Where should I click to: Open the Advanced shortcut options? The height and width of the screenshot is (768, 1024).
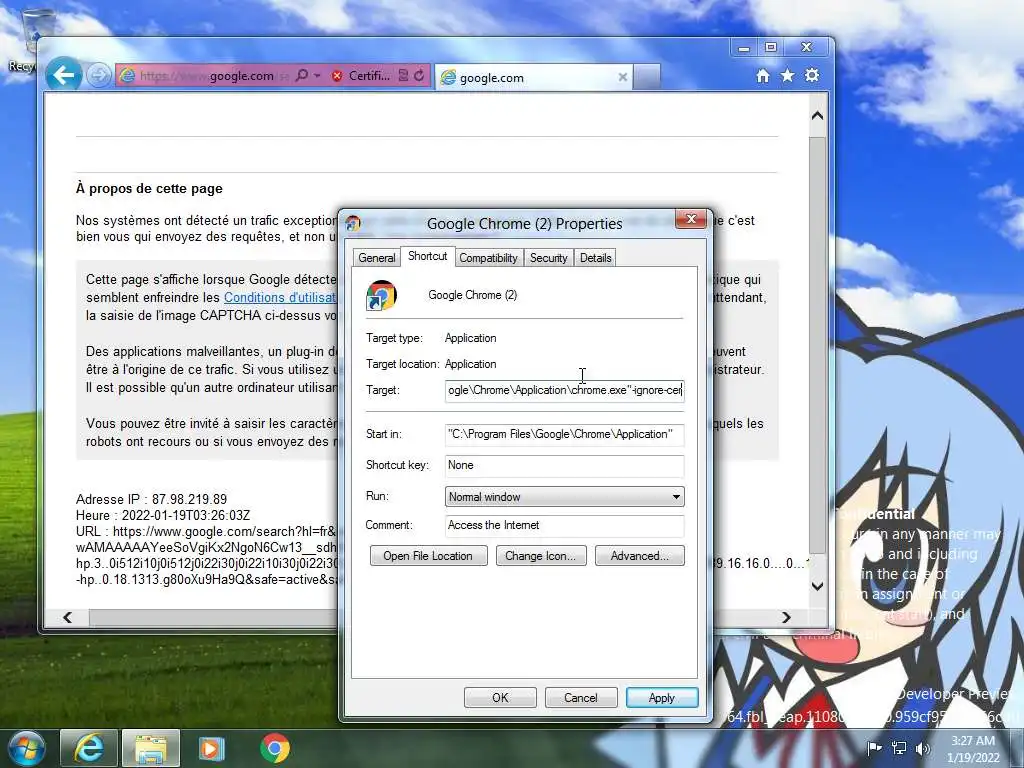(x=640, y=556)
